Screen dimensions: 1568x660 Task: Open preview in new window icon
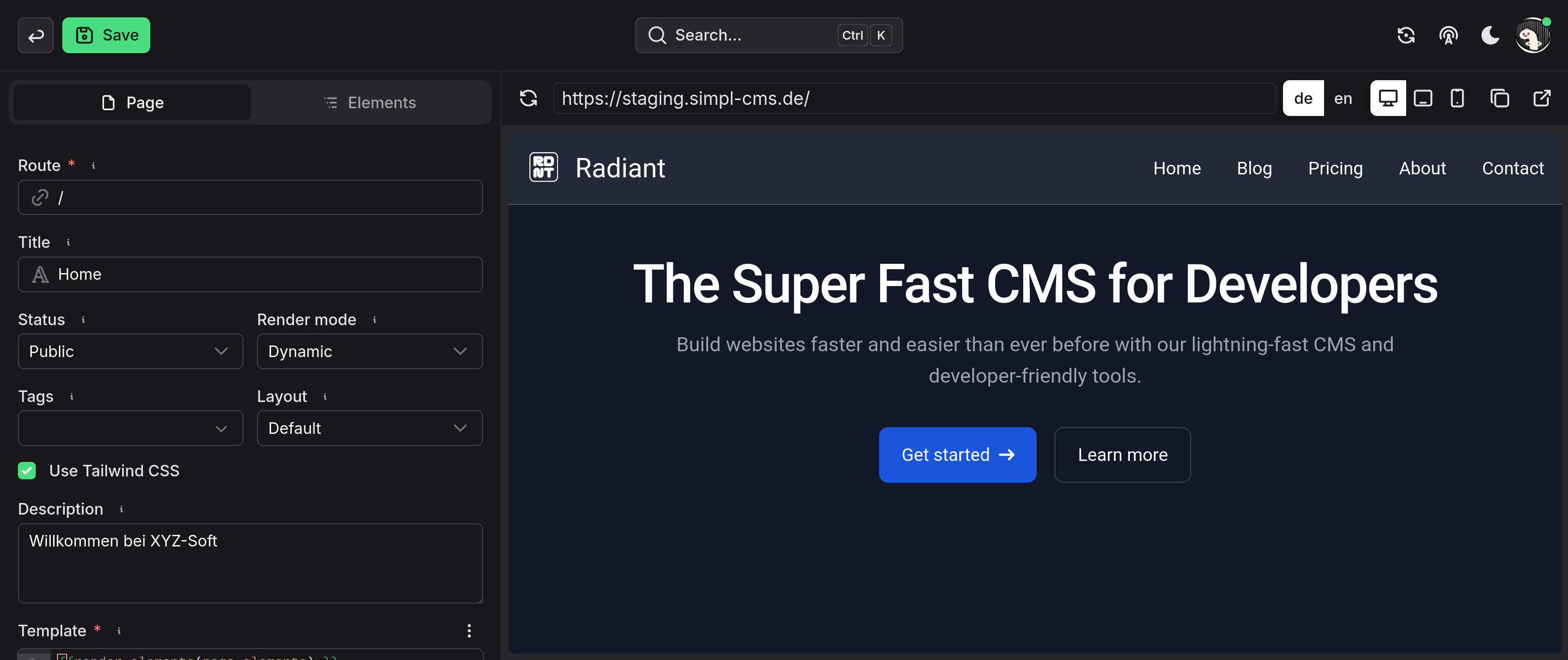[1541, 98]
